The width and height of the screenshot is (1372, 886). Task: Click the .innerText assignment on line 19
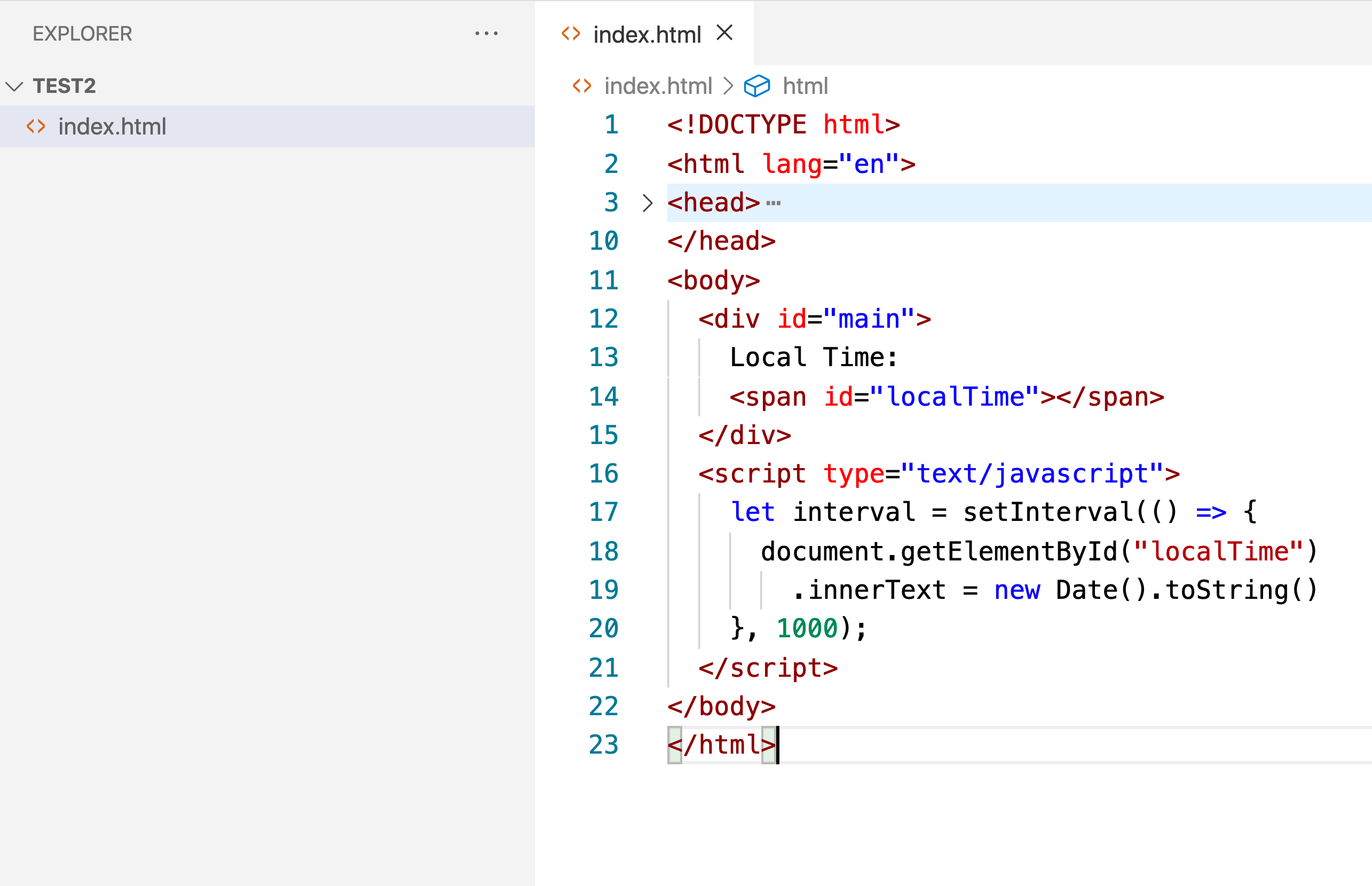pos(1055,591)
